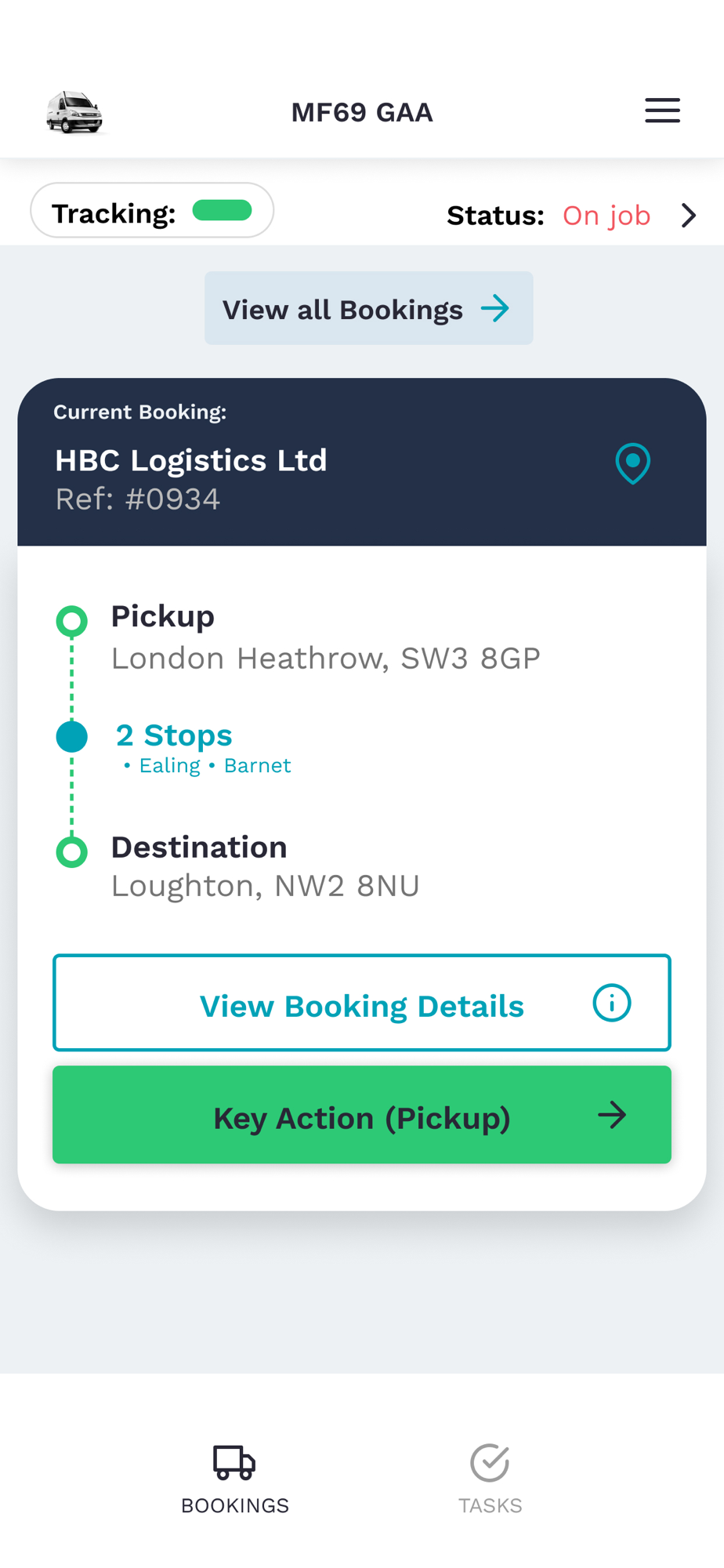This screenshot has width=724, height=1568.
Task: Tap the van vehicle image
Action: tap(74, 112)
